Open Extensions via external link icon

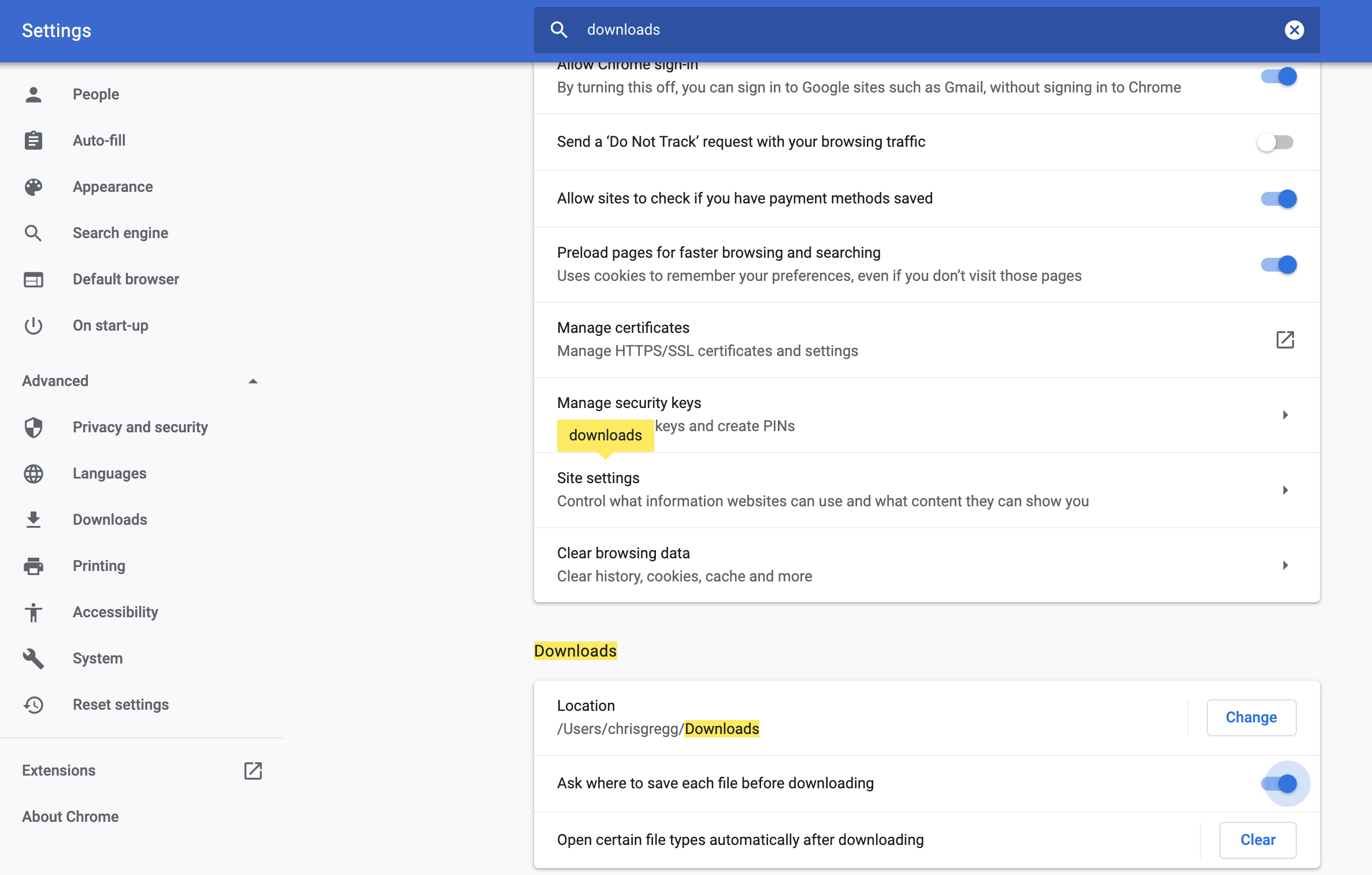pyautogui.click(x=253, y=770)
